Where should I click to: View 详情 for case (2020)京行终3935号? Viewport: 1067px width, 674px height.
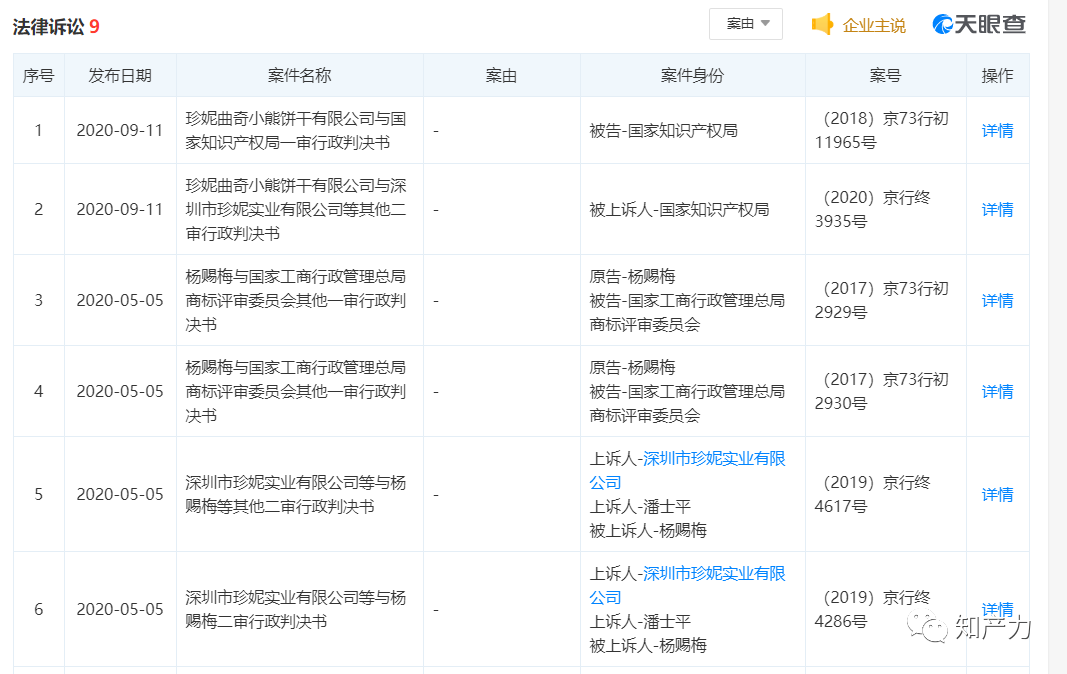tap(997, 209)
